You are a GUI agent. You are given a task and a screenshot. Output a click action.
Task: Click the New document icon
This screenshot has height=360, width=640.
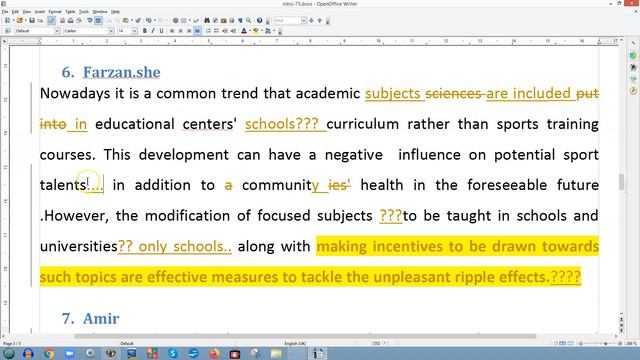[7, 20]
